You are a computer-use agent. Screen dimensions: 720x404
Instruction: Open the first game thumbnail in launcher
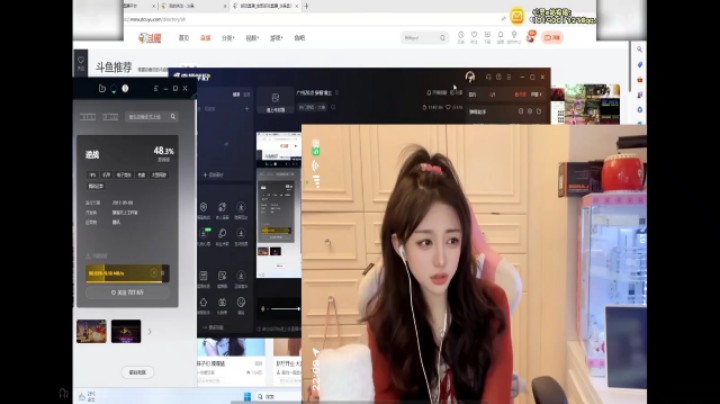point(91,331)
